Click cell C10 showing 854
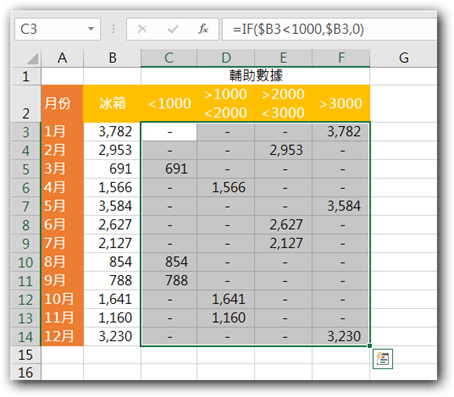Viewport: 454px width, 397px height. tap(169, 262)
